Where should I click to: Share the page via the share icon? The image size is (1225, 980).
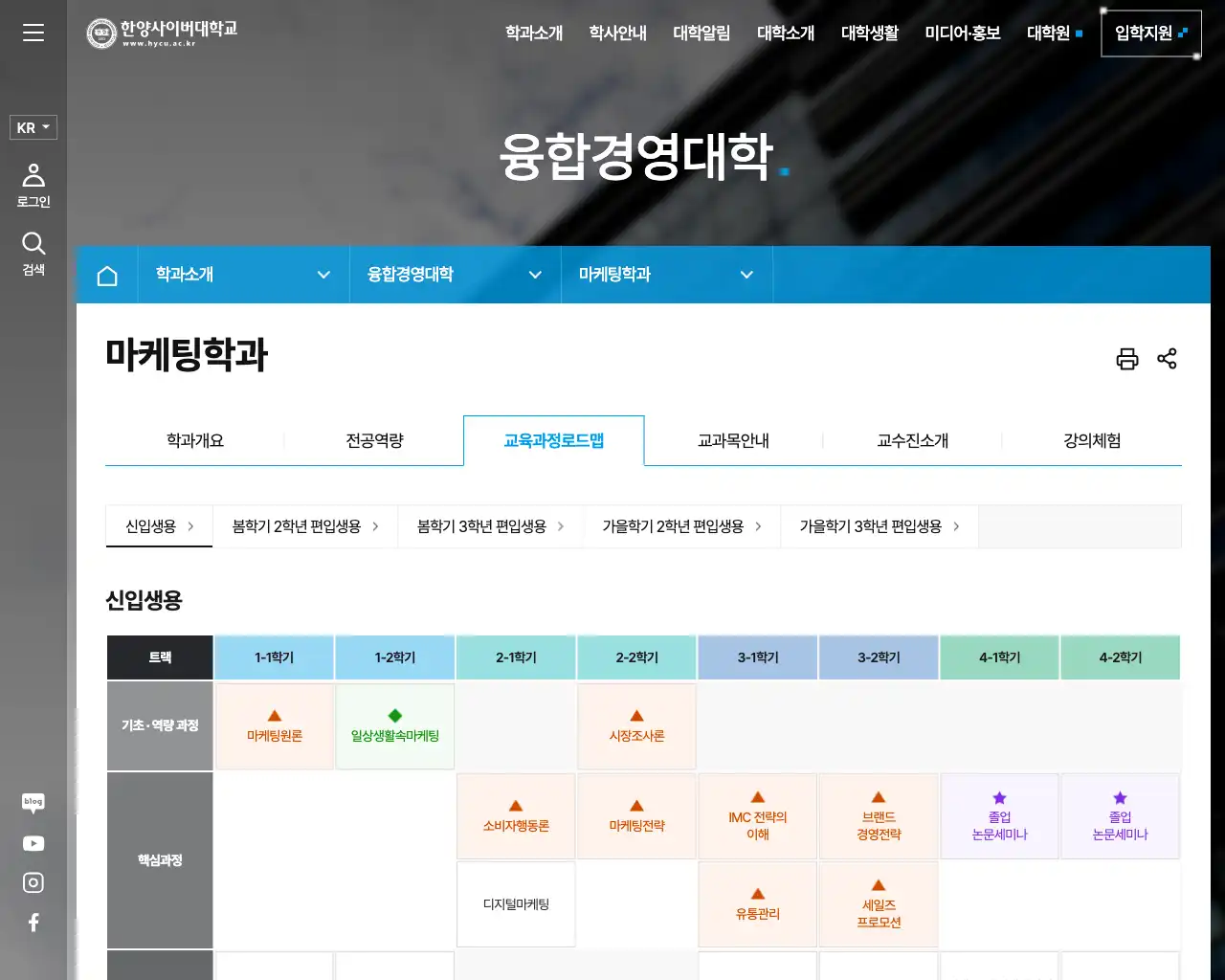1167,359
